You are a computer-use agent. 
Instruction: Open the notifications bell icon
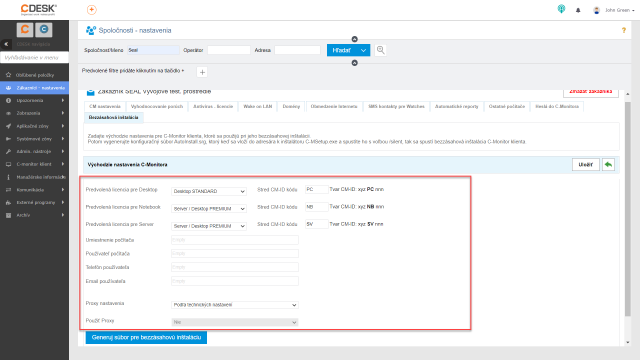(578, 10)
